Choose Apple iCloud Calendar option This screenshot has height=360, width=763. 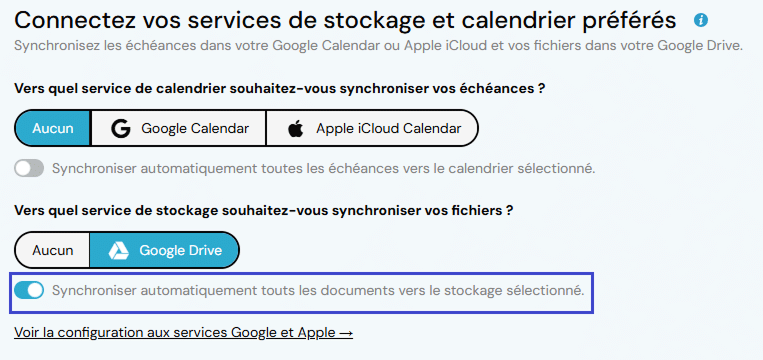click(x=373, y=128)
